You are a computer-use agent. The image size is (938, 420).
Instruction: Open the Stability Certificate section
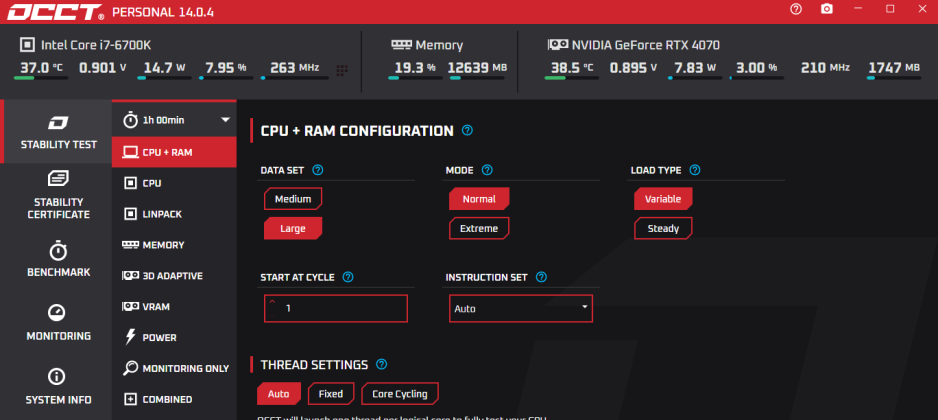tap(58, 195)
